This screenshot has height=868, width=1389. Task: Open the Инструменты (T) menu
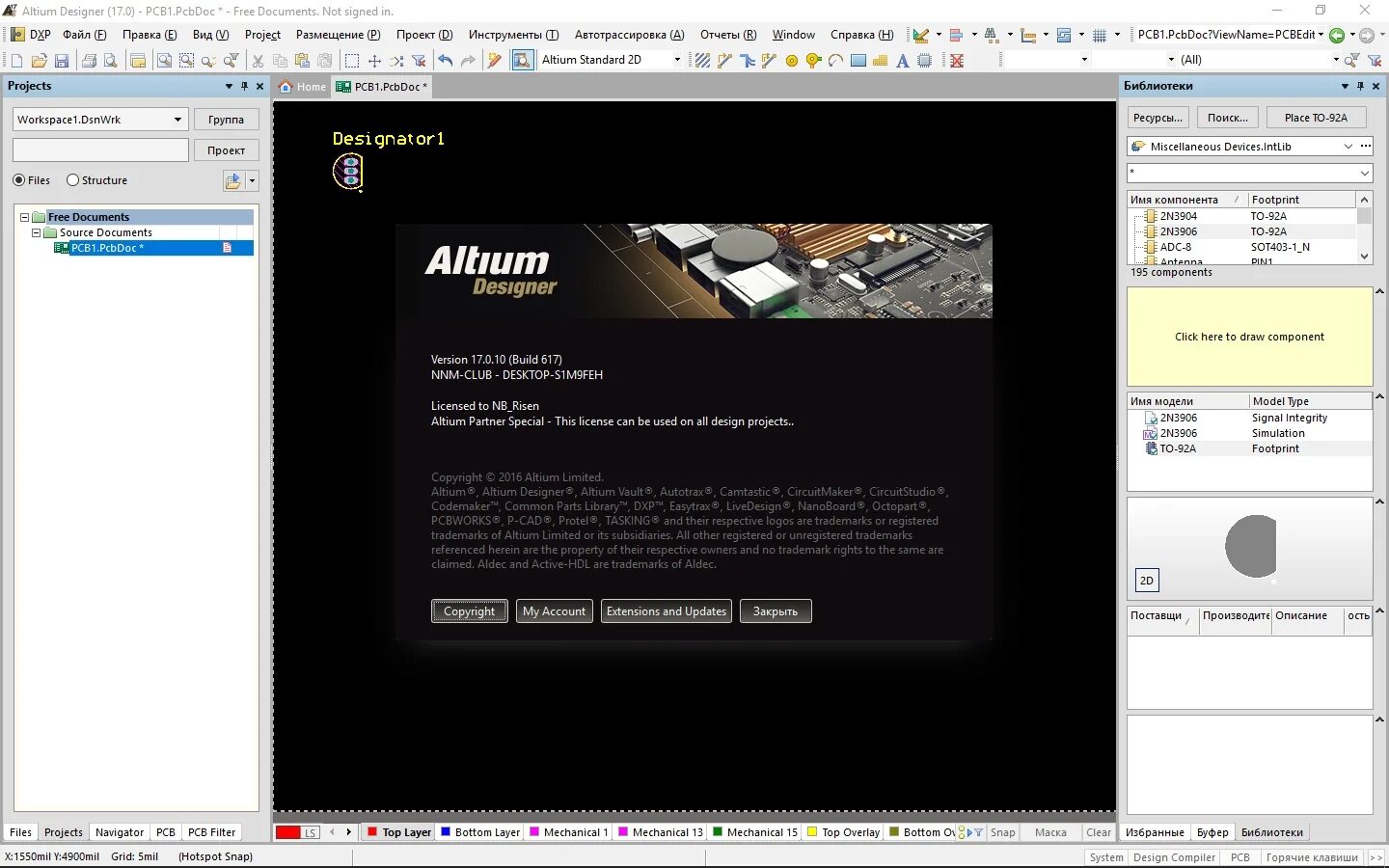click(x=513, y=35)
